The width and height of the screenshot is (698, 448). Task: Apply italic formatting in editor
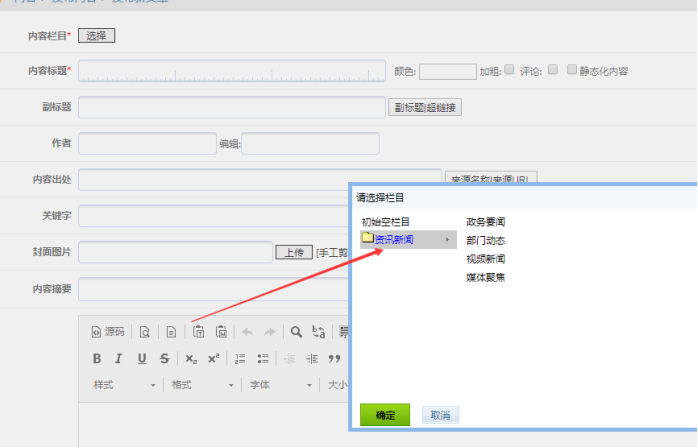coord(118,359)
